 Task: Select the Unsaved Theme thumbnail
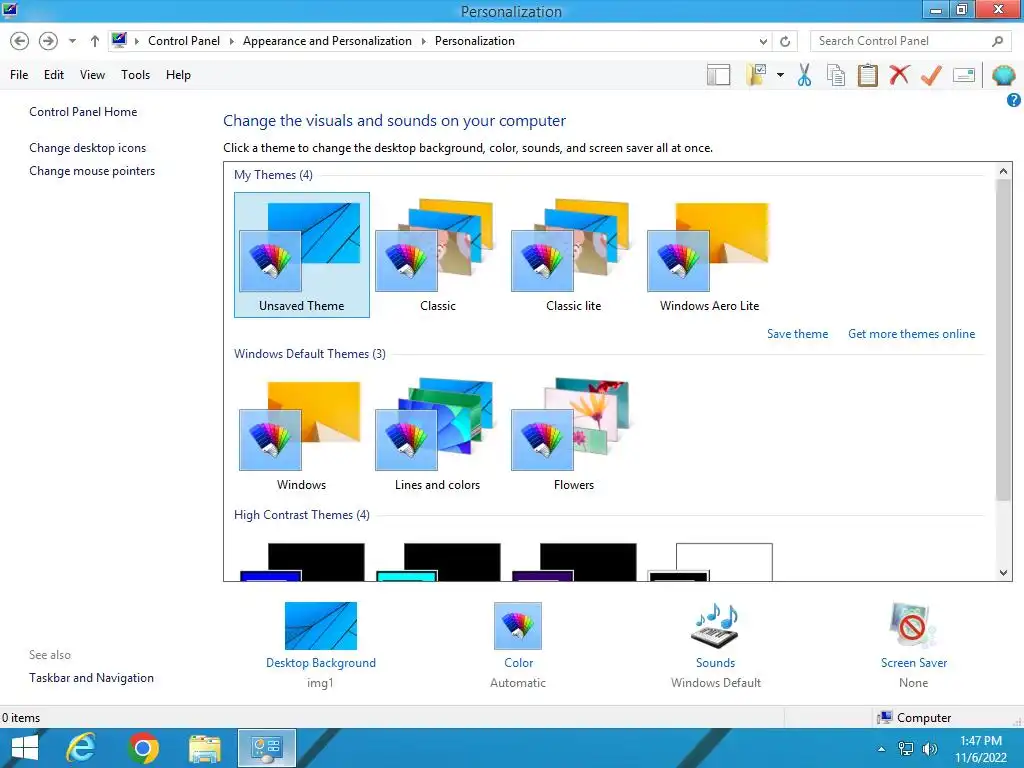302,255
